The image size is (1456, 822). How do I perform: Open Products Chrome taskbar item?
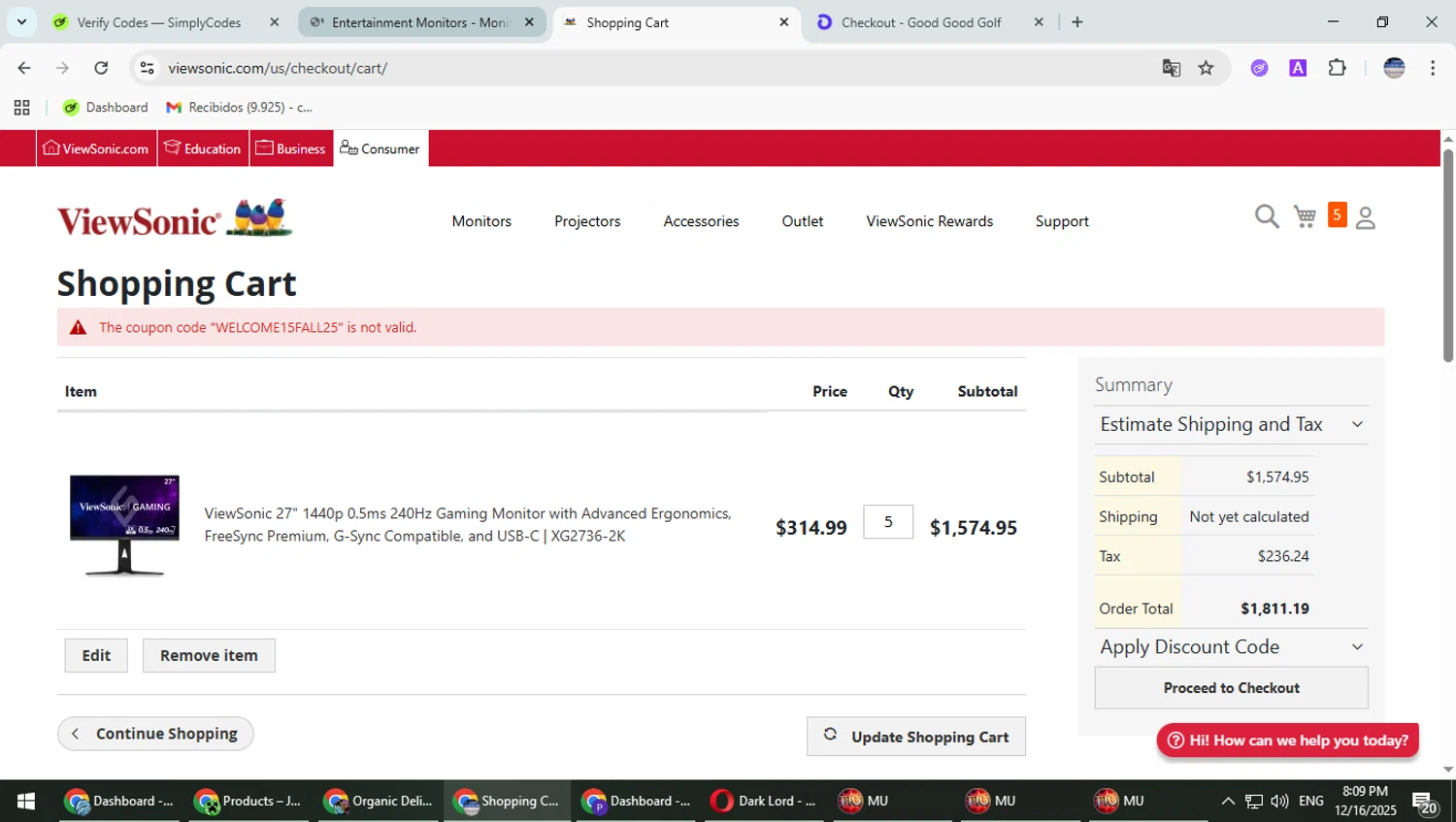(248, 801)
